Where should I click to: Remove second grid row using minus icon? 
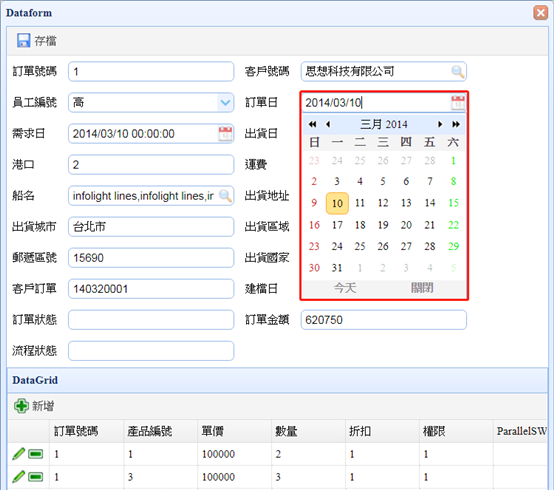point(36,477)
